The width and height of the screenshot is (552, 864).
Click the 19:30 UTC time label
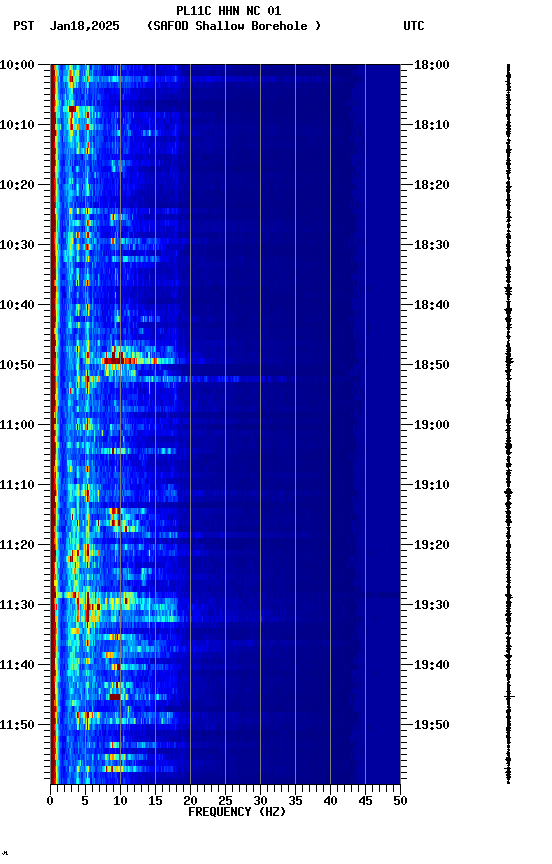pos(432,606)
